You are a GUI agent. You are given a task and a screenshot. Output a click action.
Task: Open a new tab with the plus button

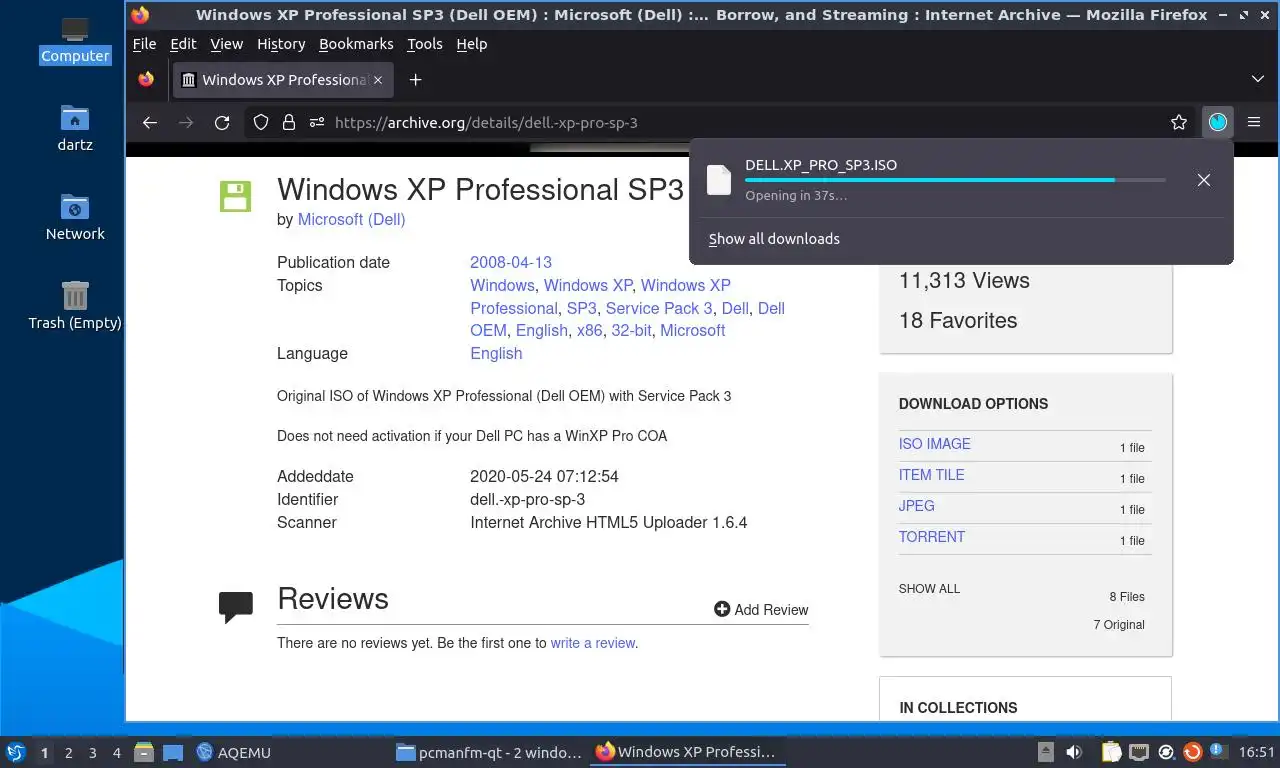click(416, 80)
